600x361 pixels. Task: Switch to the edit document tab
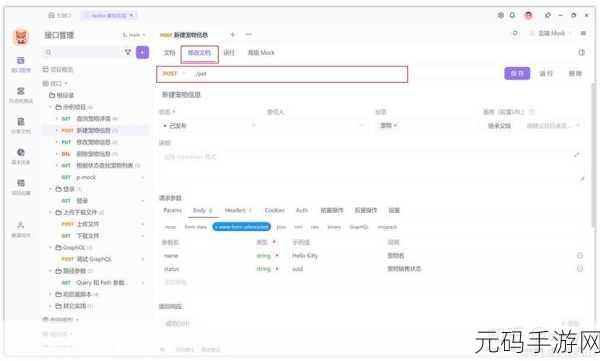pos(199,53)
